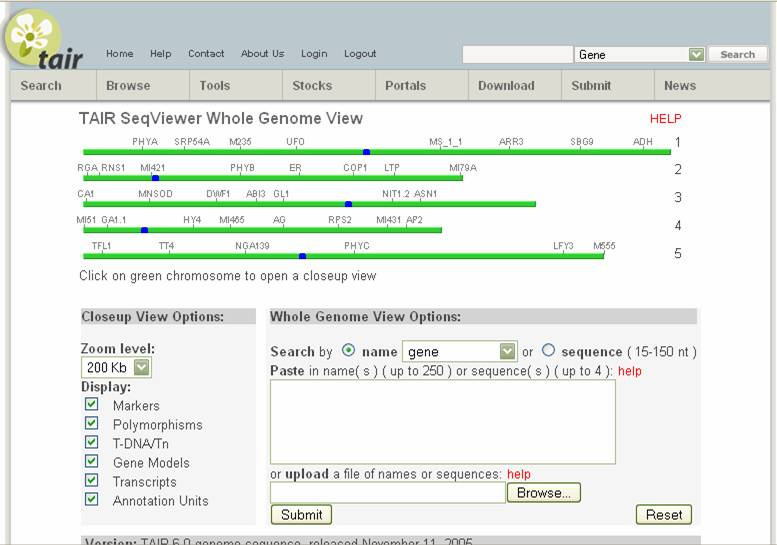Click the Browse... button
This screenshot has height=545, width=777.
click(x=544, y=493)
